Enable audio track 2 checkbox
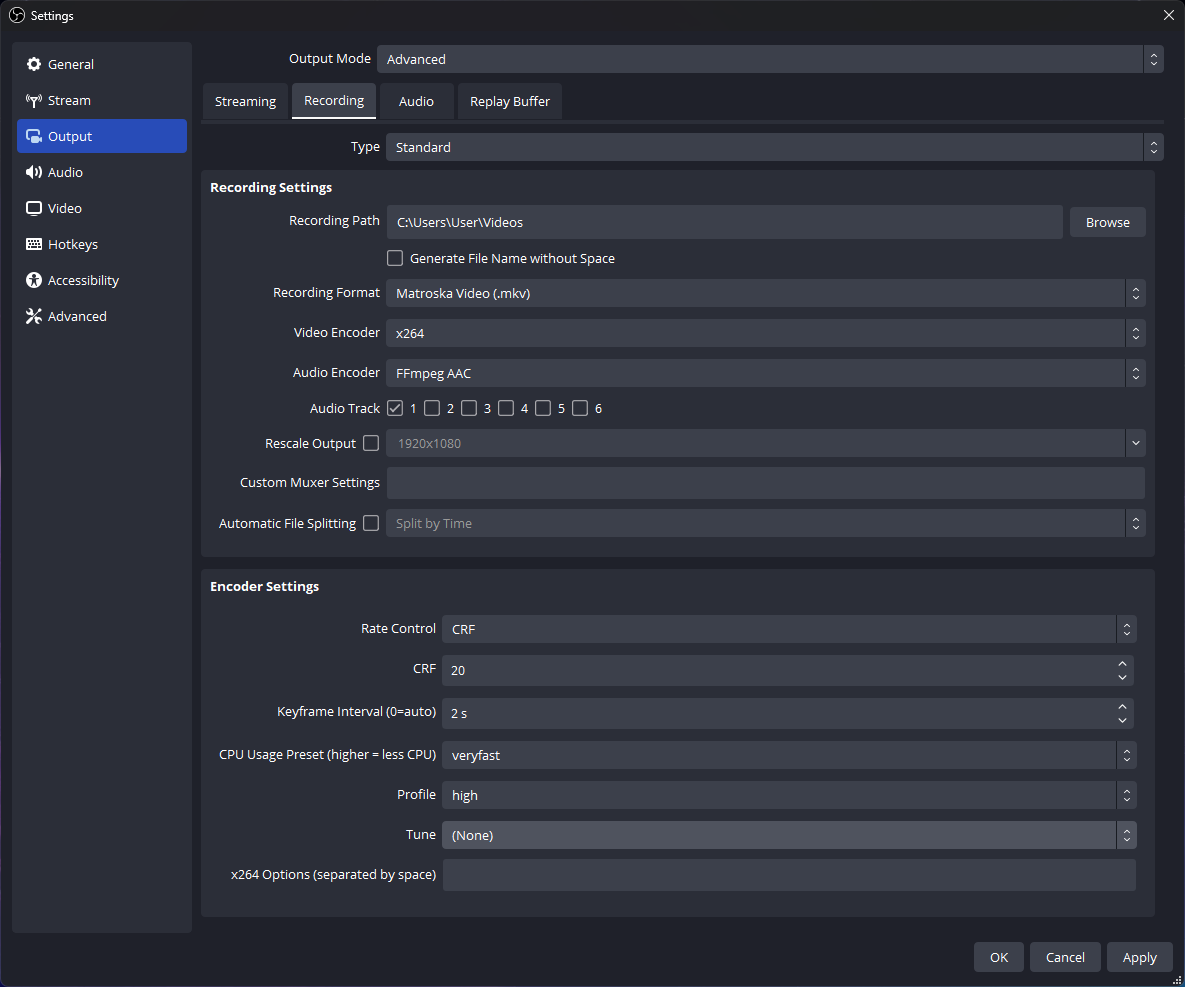This screenshot has width=1185, height=987. pyautogui.click(x=432, y=408)
